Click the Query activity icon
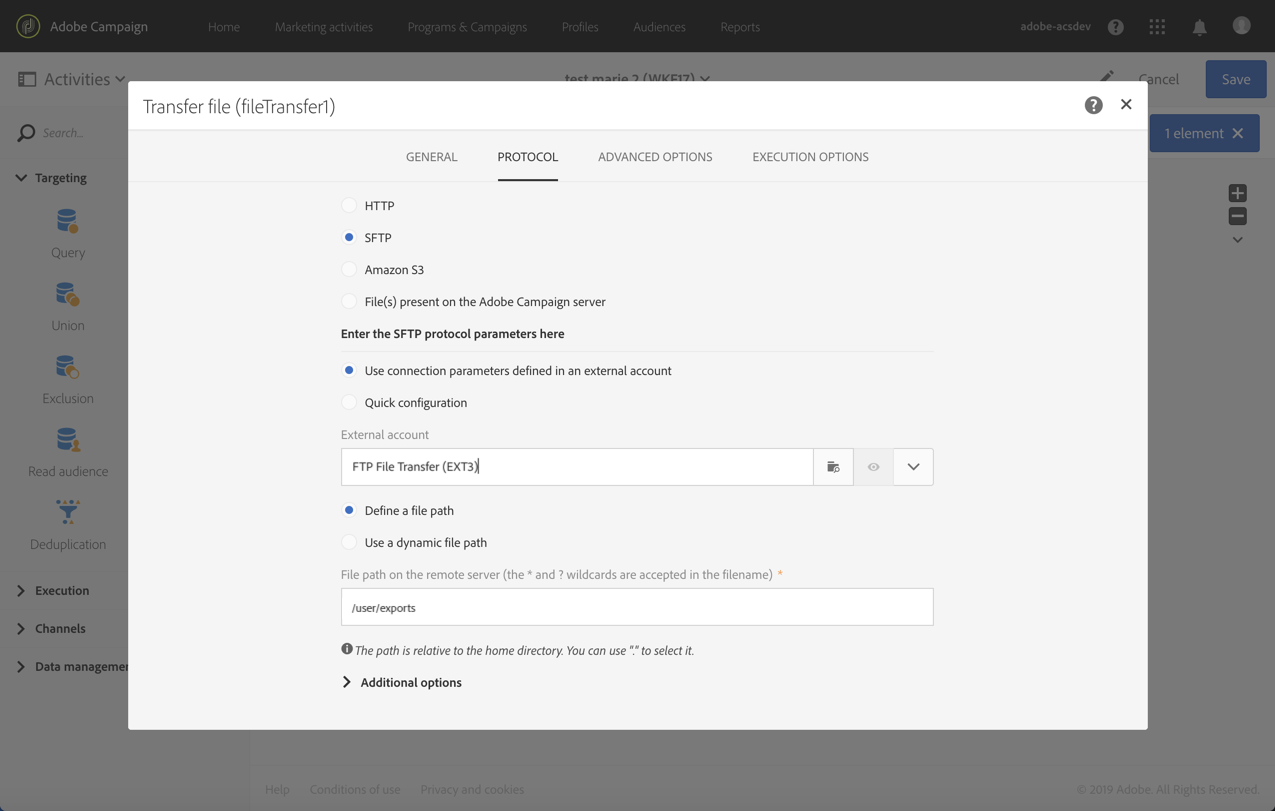The height and width of the screenshot is (811, 1275). tap(68, 221)
